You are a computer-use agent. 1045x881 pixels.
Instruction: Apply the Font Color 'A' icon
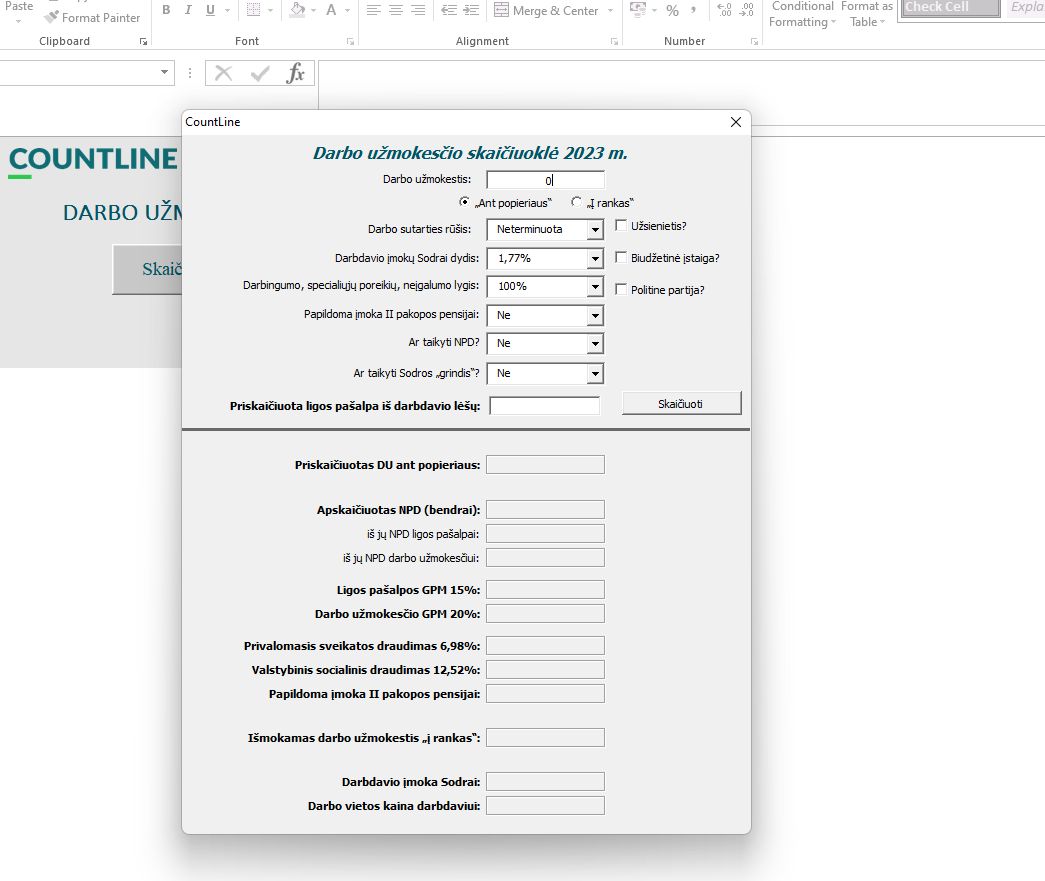(x=331, y=10)
